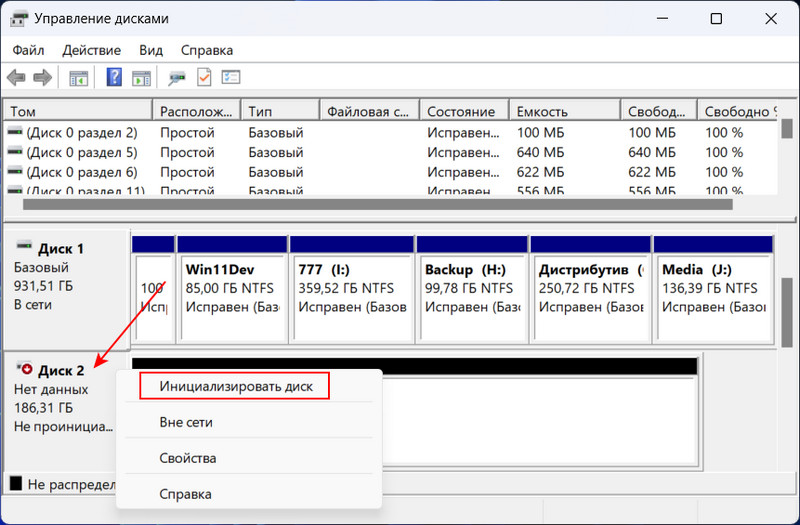Click the Диск 1 drive icon

click(x=24, y=246)
